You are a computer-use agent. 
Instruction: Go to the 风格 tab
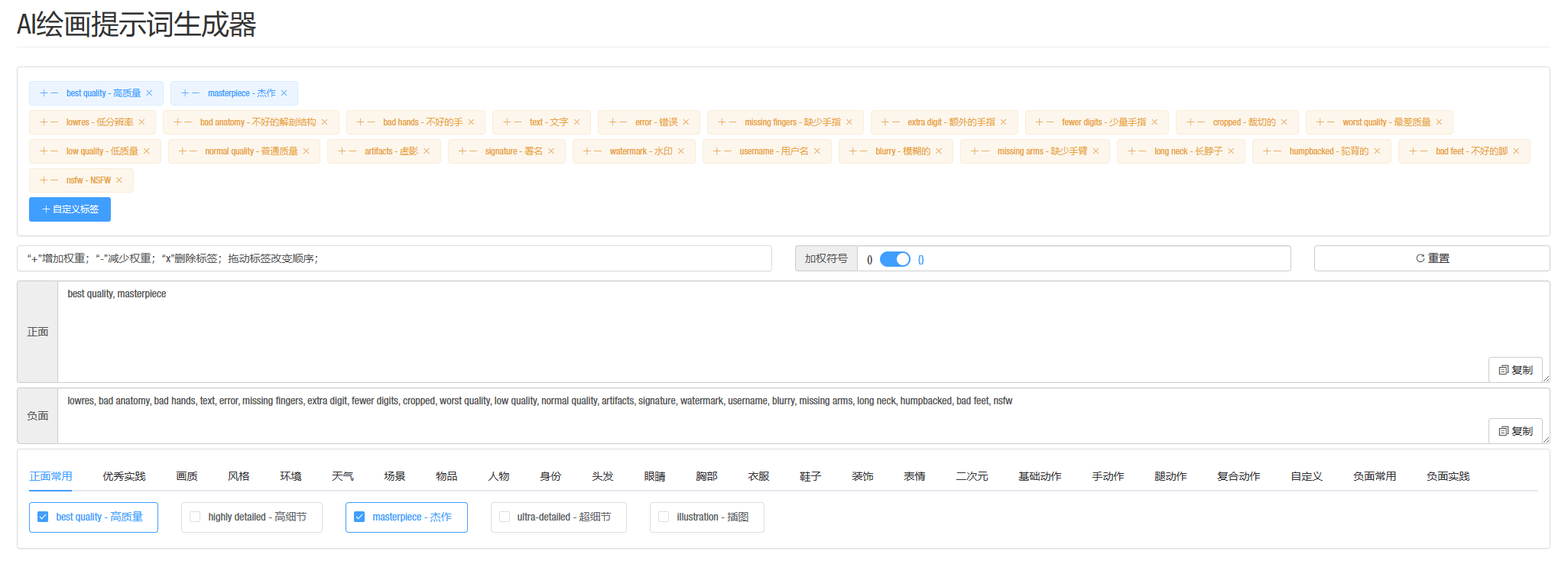click(x=239, y=476)
